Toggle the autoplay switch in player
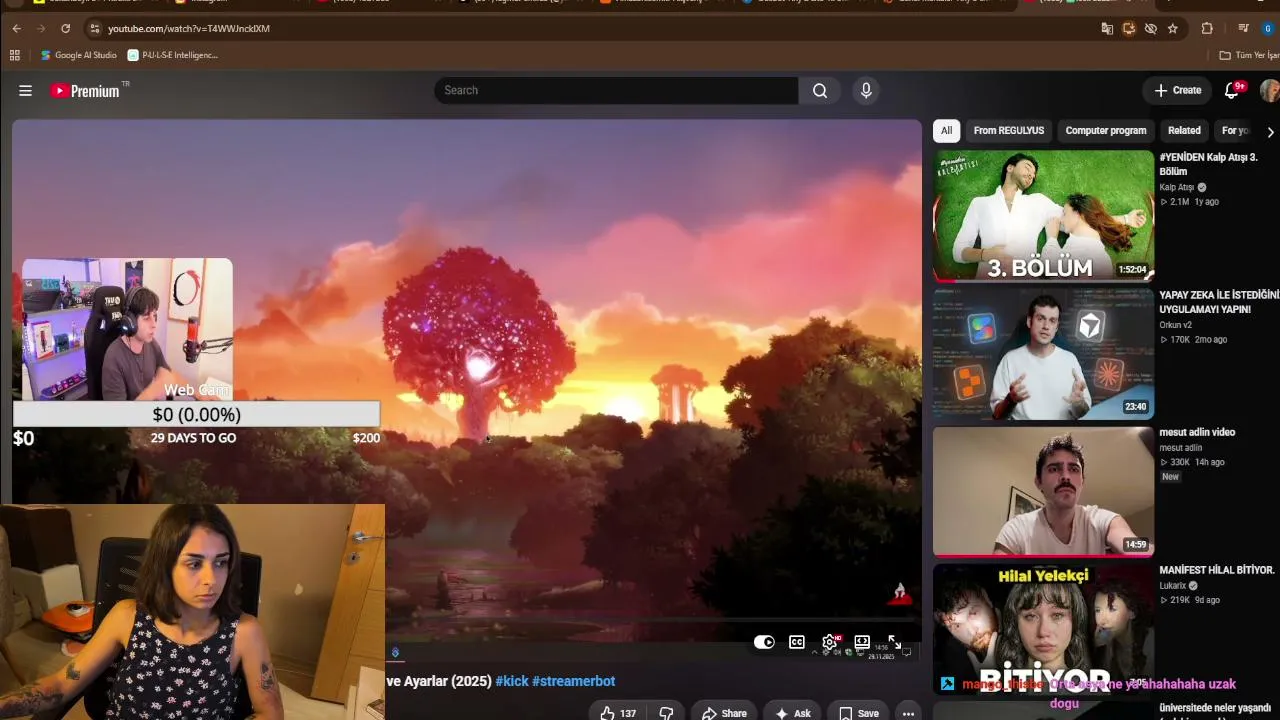This screenshot has width=1280, height=720. point(764,642)
